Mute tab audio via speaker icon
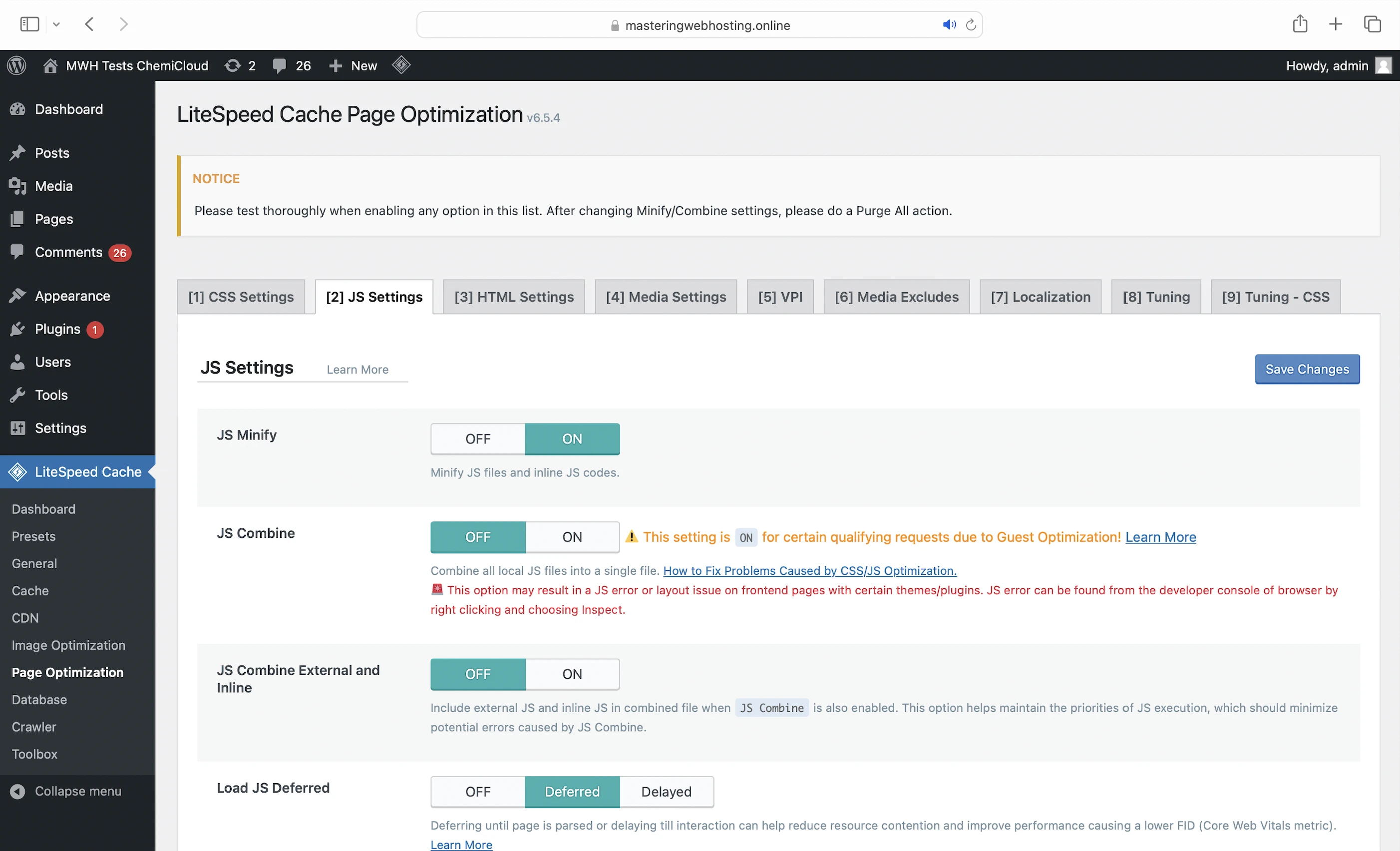Image resolution: width=1400 pixels, height=851 pixels. tap(949, 25)
